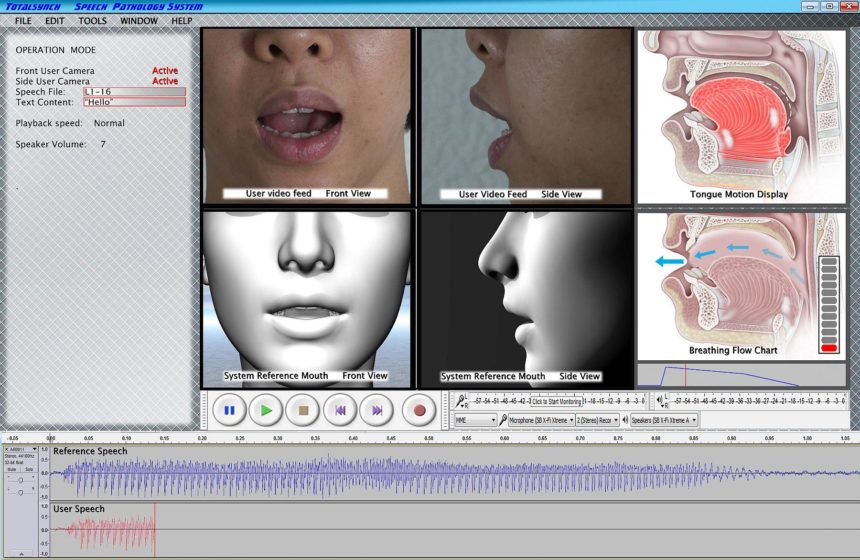Screen dimensions: 860x560
Task: Click the playback toolbar drag handle grip
Action: (205, 410)
